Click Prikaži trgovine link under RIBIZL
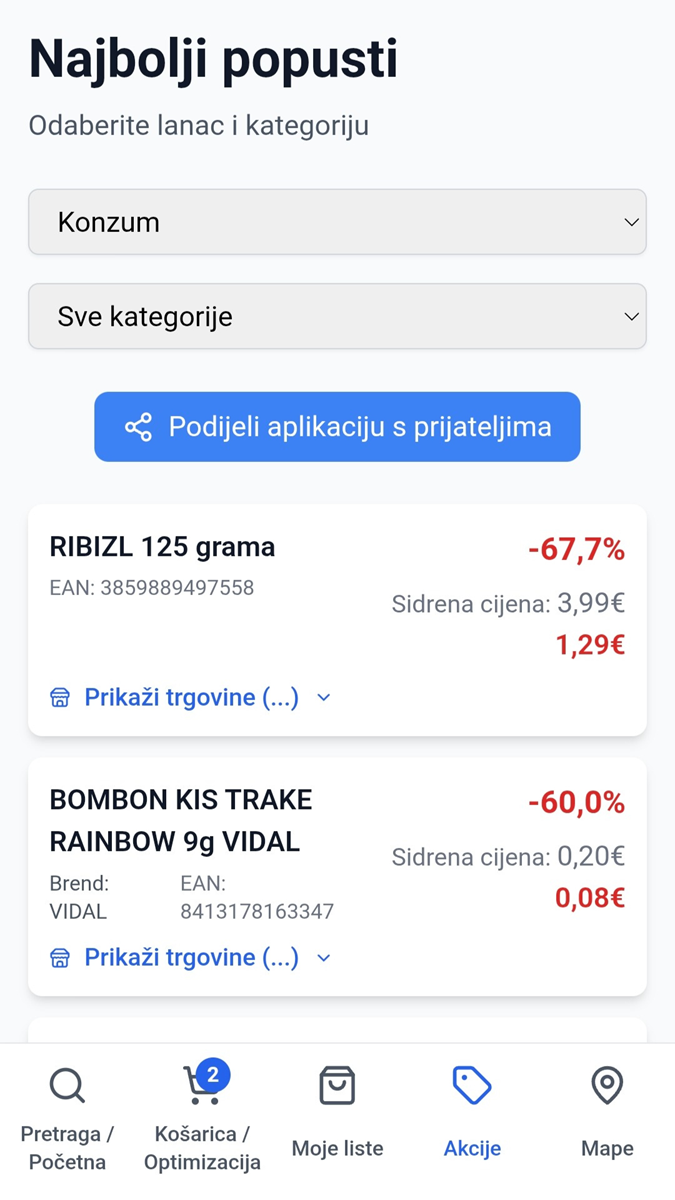The image size is (675, 1200). (x=191, y=698)
